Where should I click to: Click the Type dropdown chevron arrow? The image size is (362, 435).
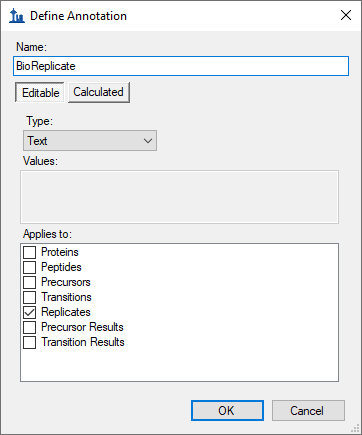pyautogui.click(x=148, y=141)
